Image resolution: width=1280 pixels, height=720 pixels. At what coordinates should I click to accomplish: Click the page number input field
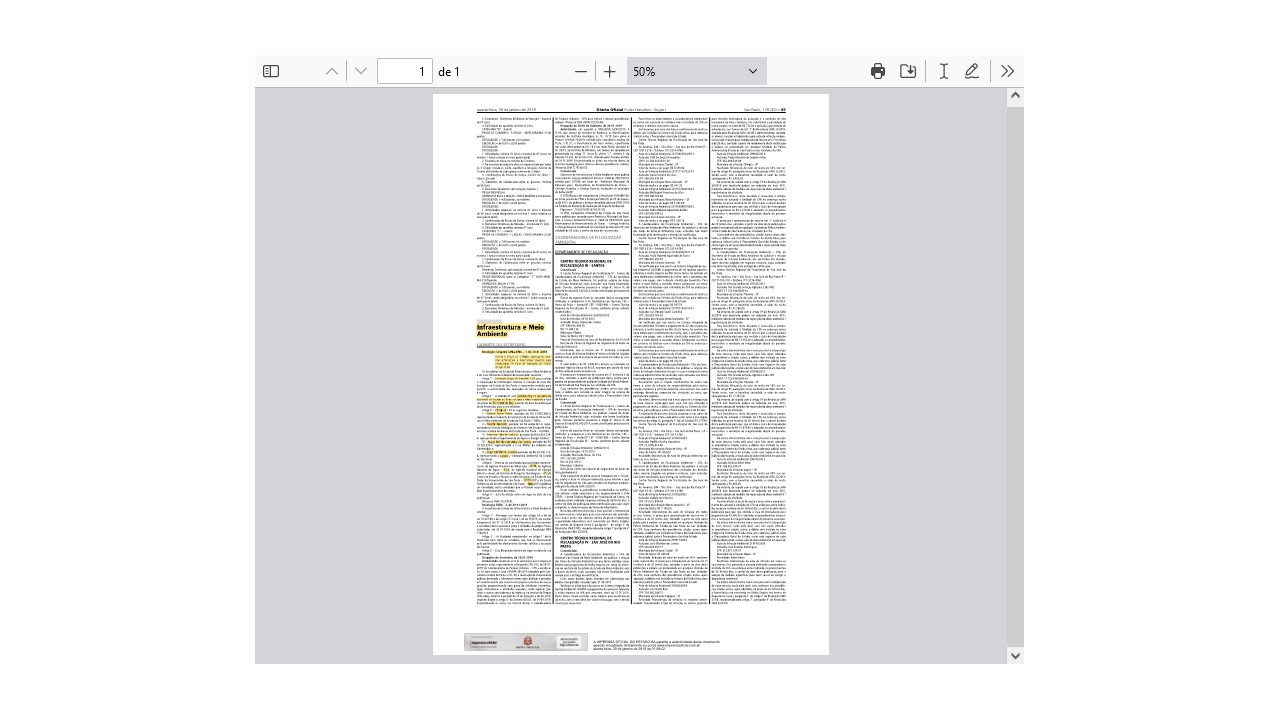(x=405, y=71)
